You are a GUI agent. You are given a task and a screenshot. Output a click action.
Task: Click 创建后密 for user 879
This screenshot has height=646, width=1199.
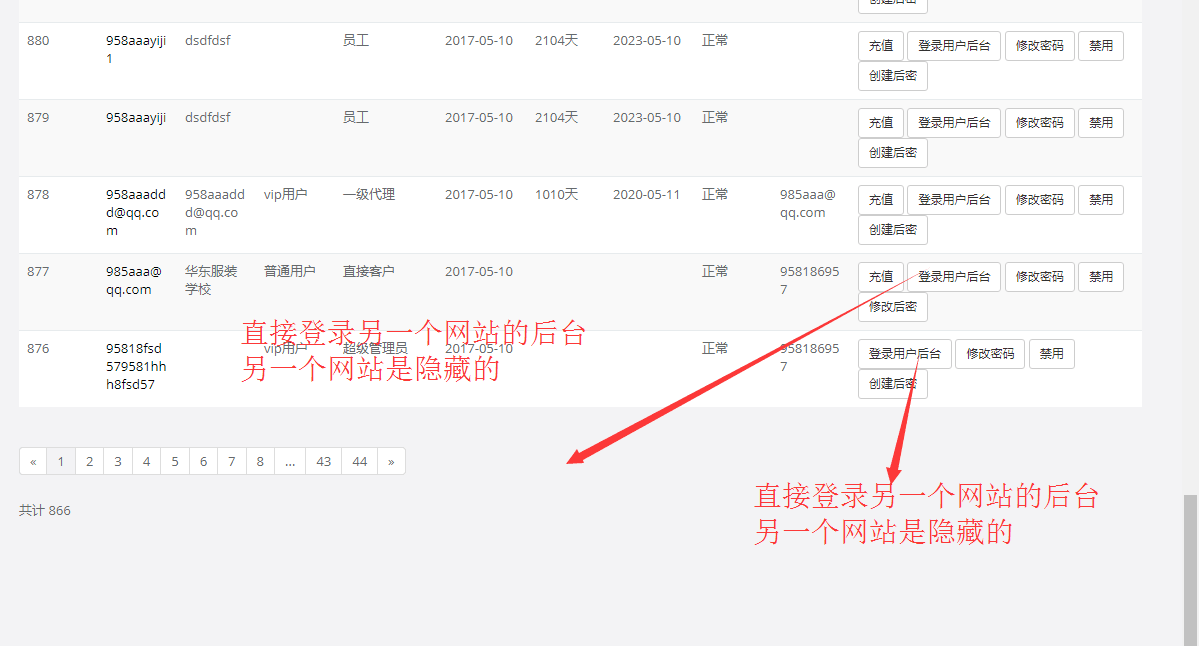(892, 153)
